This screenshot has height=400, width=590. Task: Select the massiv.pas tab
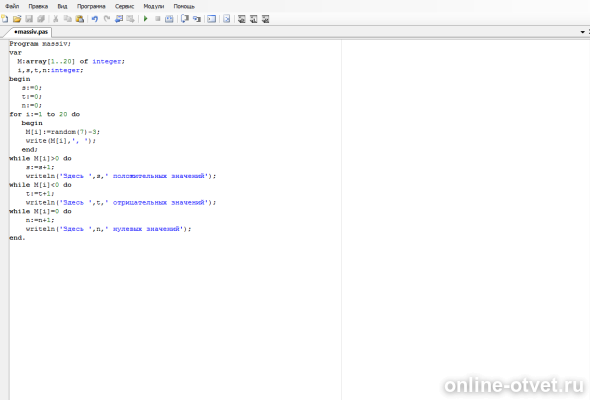click(x=31, y=32)
